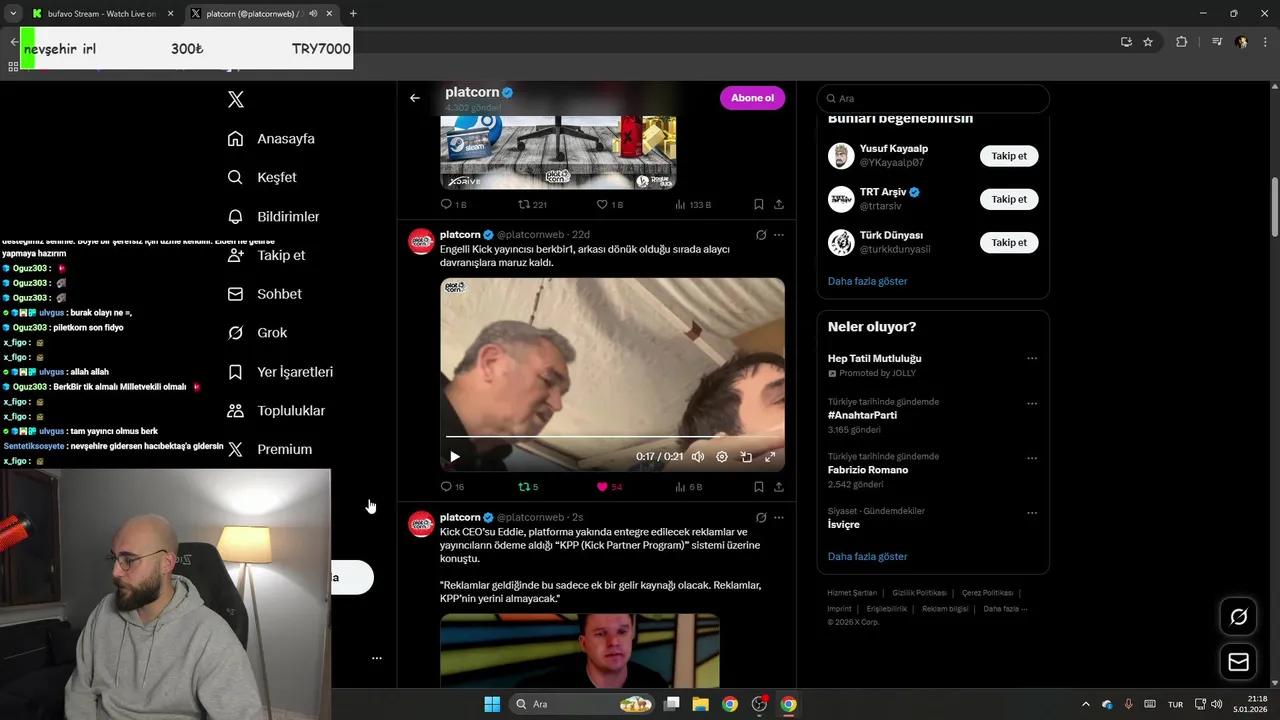The height and width of the screenshot is (720, 1280).
Task: Focus the Ara search field on X
Action: pos(933,99)
